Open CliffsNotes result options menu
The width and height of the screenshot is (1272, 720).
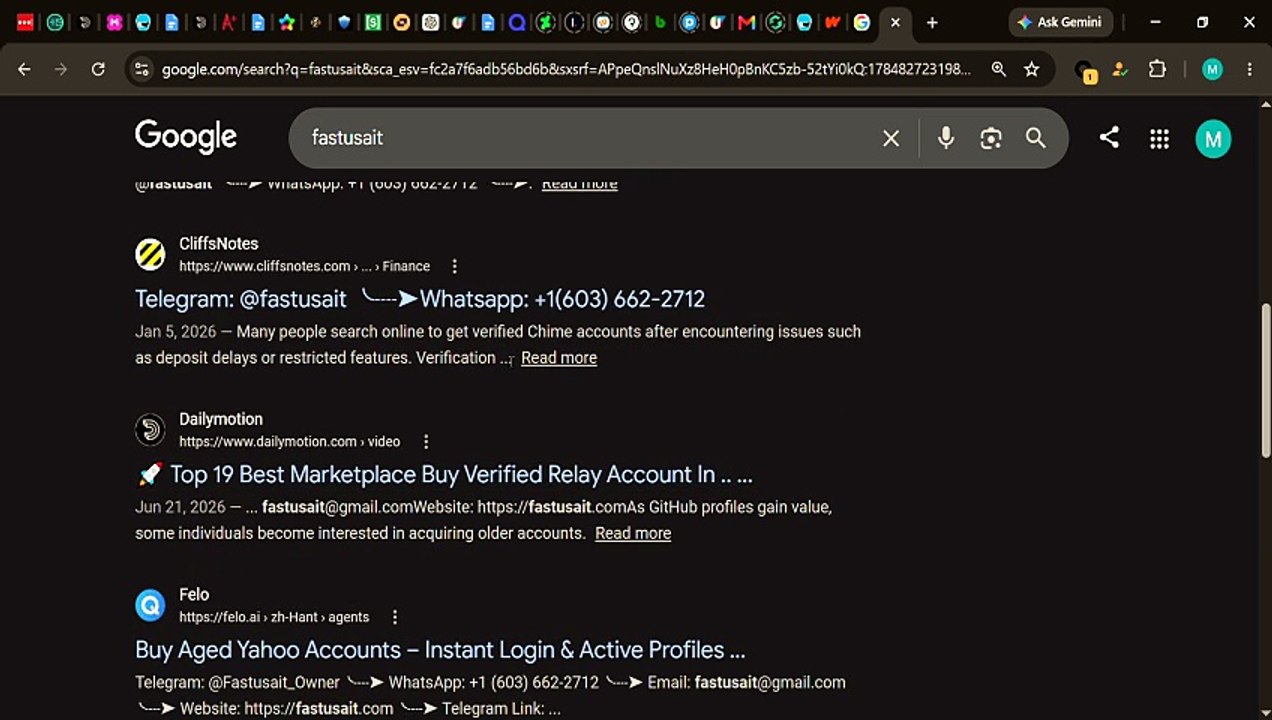tap(454, 266)
